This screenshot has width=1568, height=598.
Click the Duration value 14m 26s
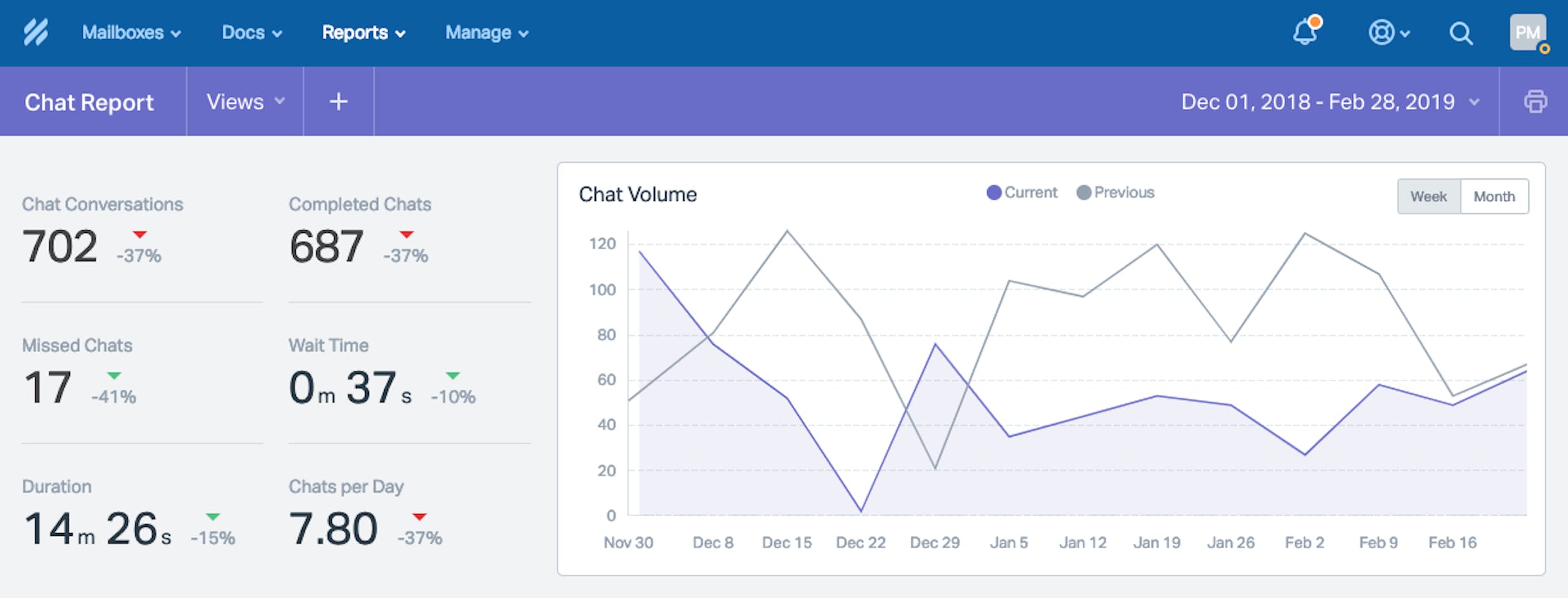click(x=98, y=529)
